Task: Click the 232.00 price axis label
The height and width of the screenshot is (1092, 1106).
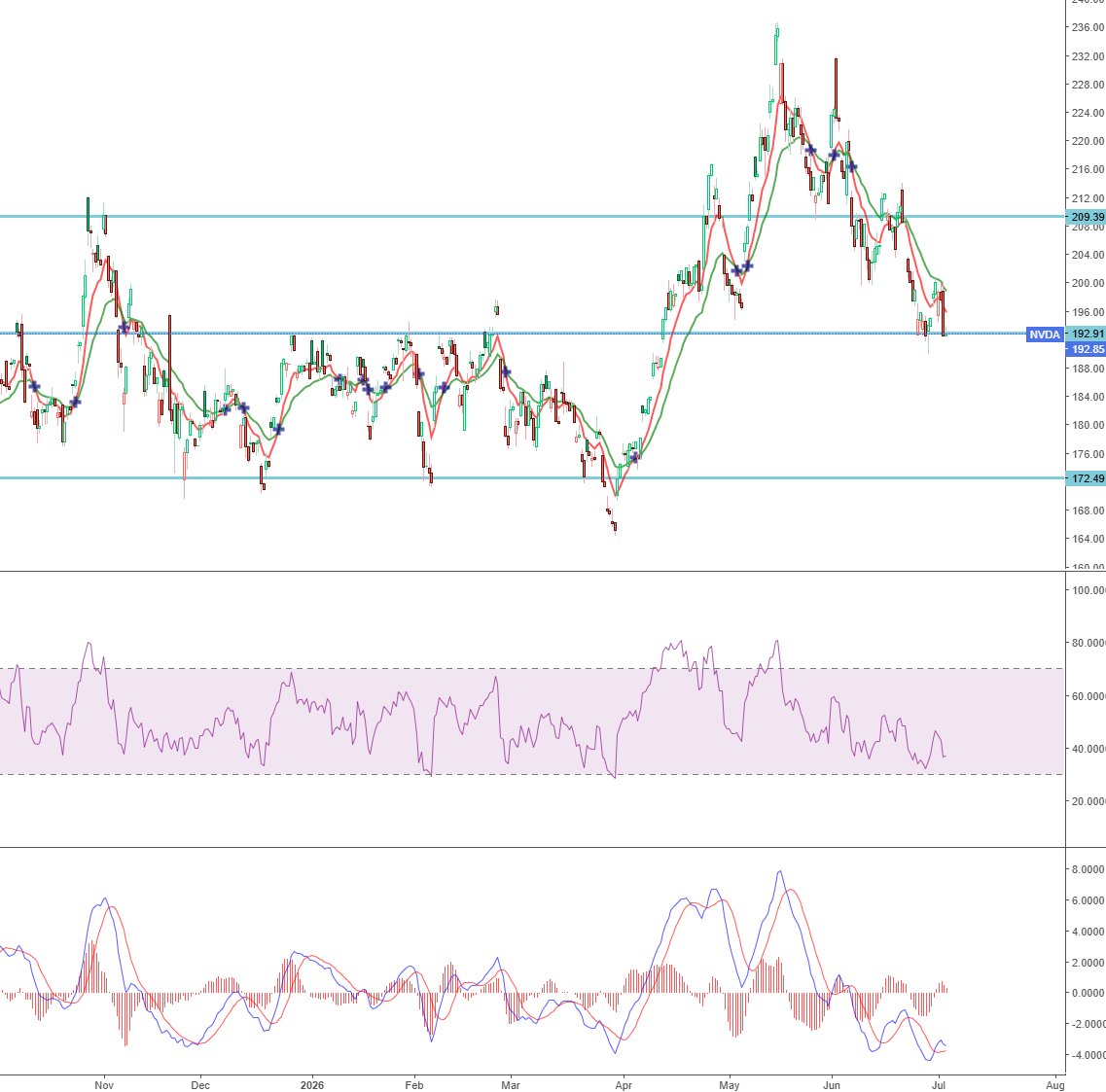Action: [1088, 55]
